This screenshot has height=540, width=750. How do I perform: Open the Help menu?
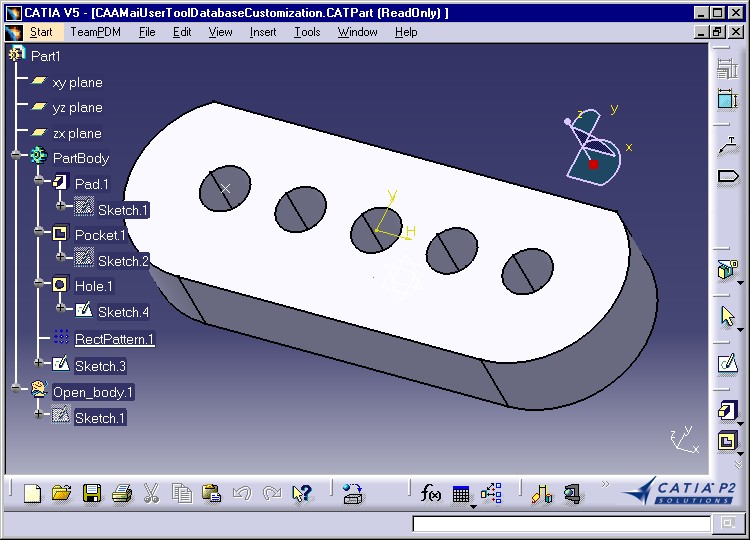(406, 32)
